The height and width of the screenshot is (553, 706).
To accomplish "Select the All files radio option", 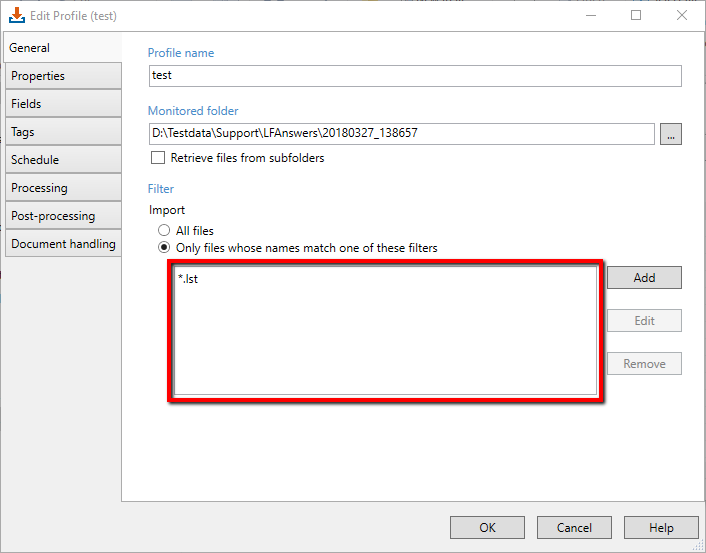I will coord(164,231).
